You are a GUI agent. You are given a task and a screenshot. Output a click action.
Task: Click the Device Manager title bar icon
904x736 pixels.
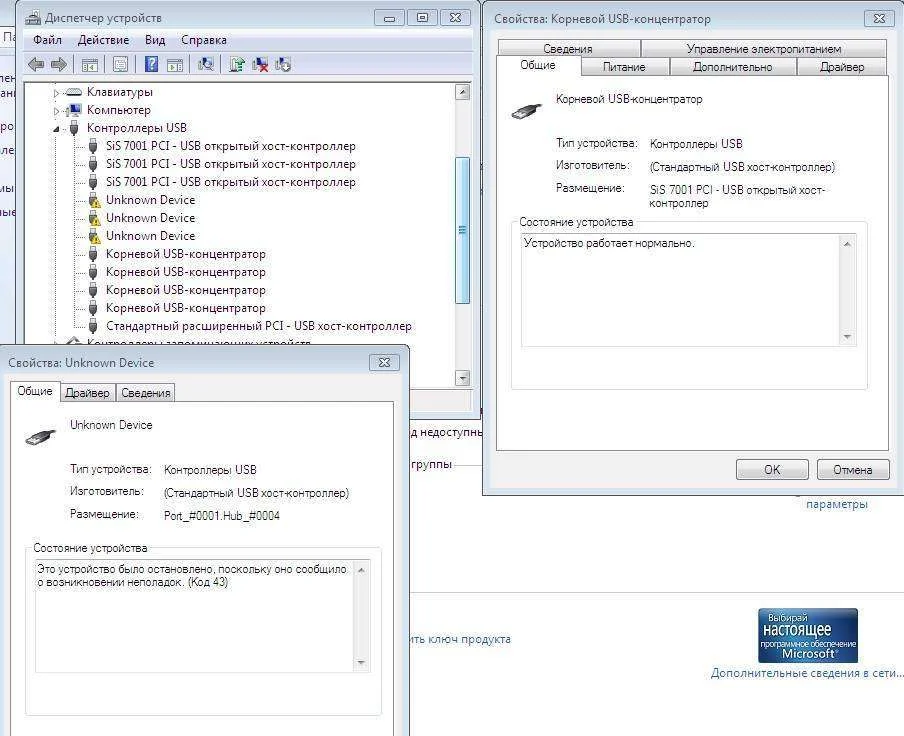[x=33, y=18]
